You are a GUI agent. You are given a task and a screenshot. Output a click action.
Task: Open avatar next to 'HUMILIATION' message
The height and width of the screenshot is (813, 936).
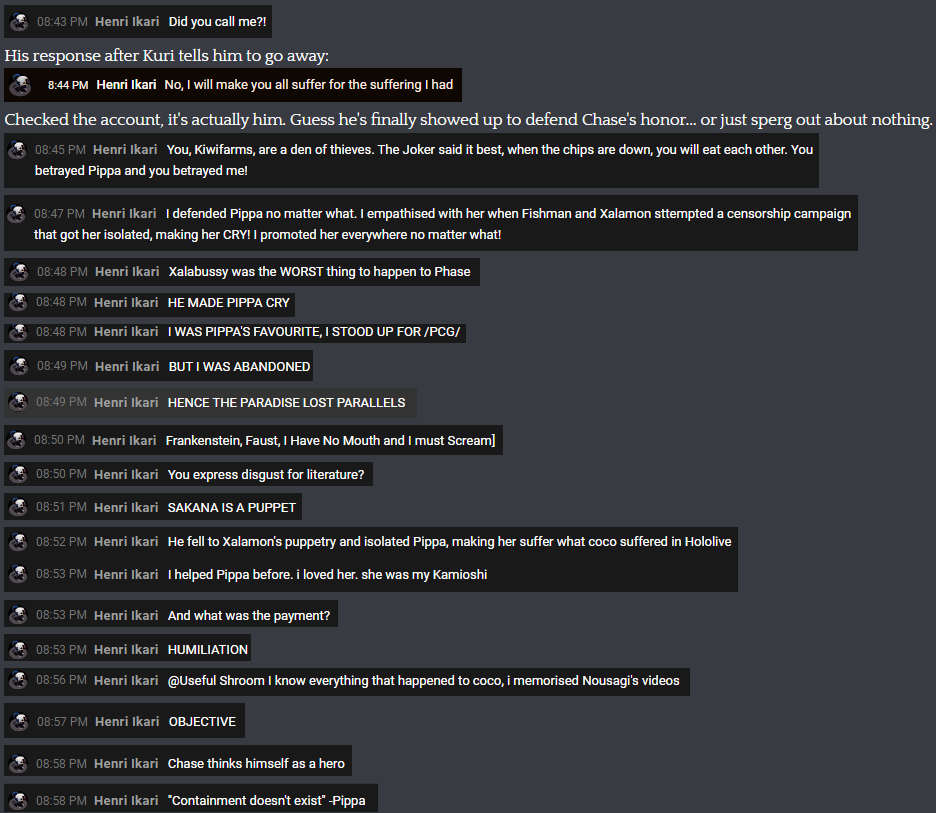pos(18,649)
